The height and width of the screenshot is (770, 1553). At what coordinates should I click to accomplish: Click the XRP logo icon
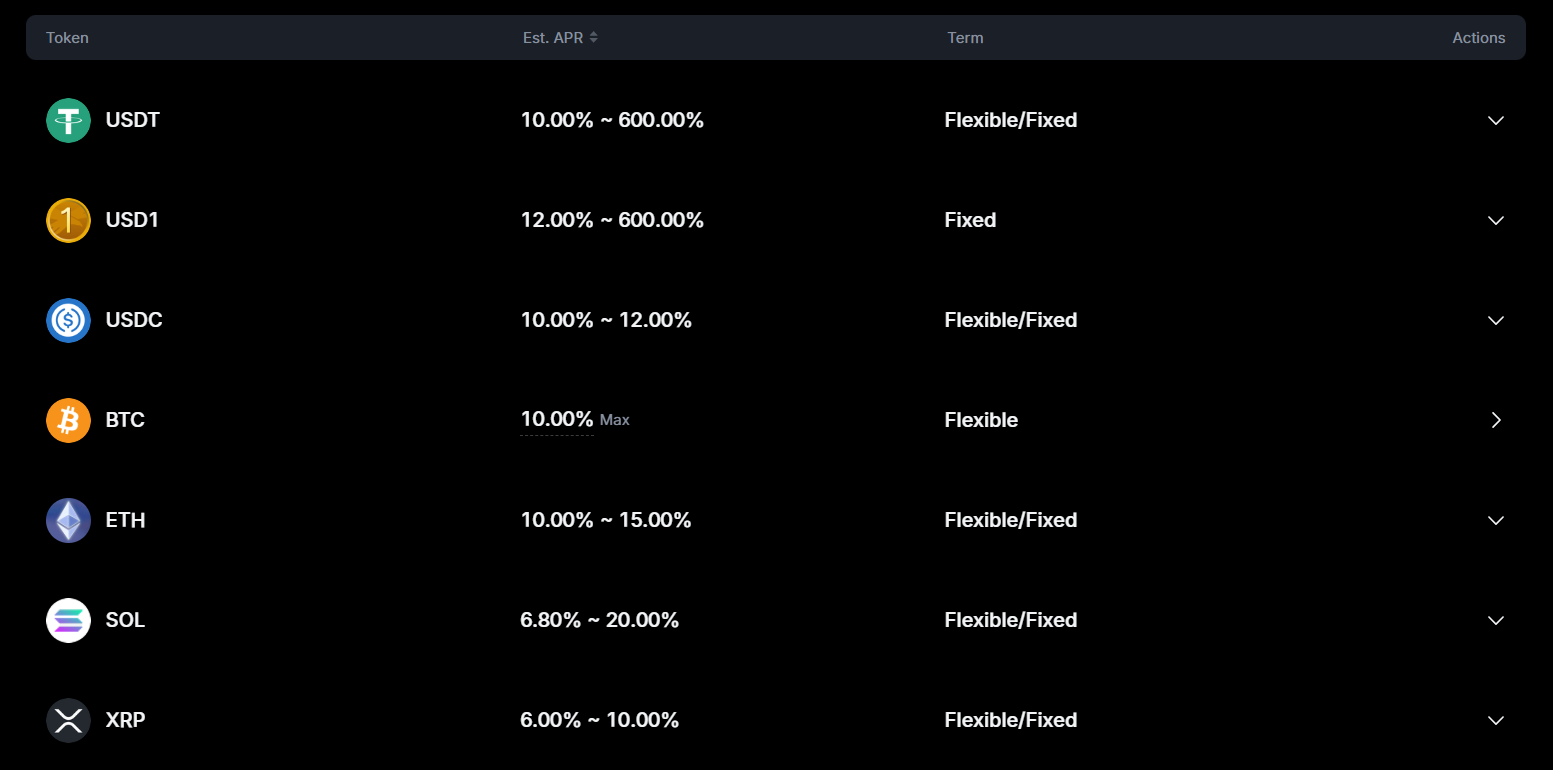coord(68,720)
